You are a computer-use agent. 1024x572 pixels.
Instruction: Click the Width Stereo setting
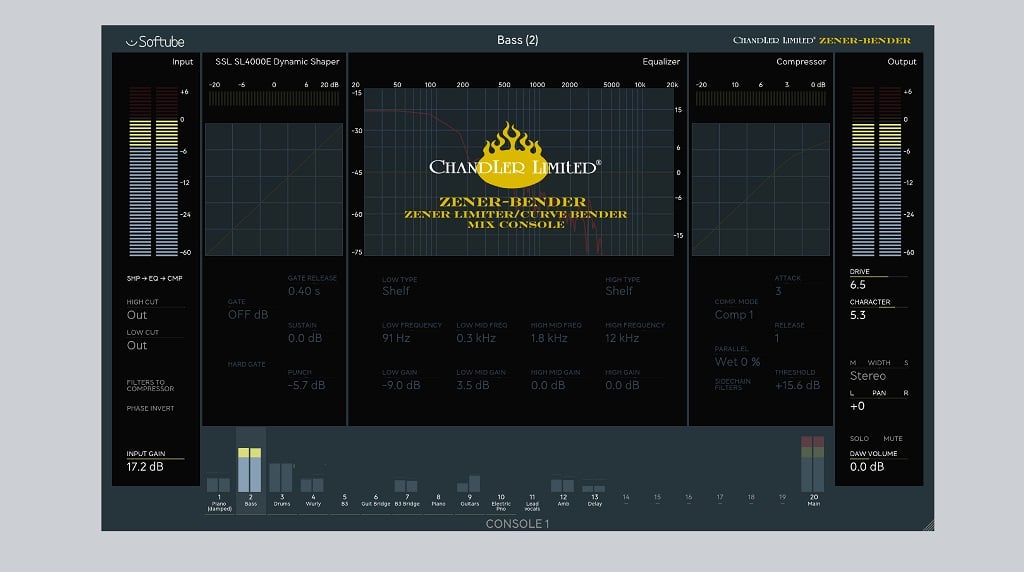(867, 376)
